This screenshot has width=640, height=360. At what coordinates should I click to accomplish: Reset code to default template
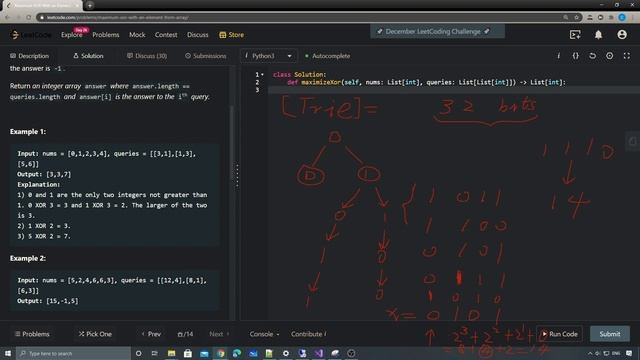(592, 56)
